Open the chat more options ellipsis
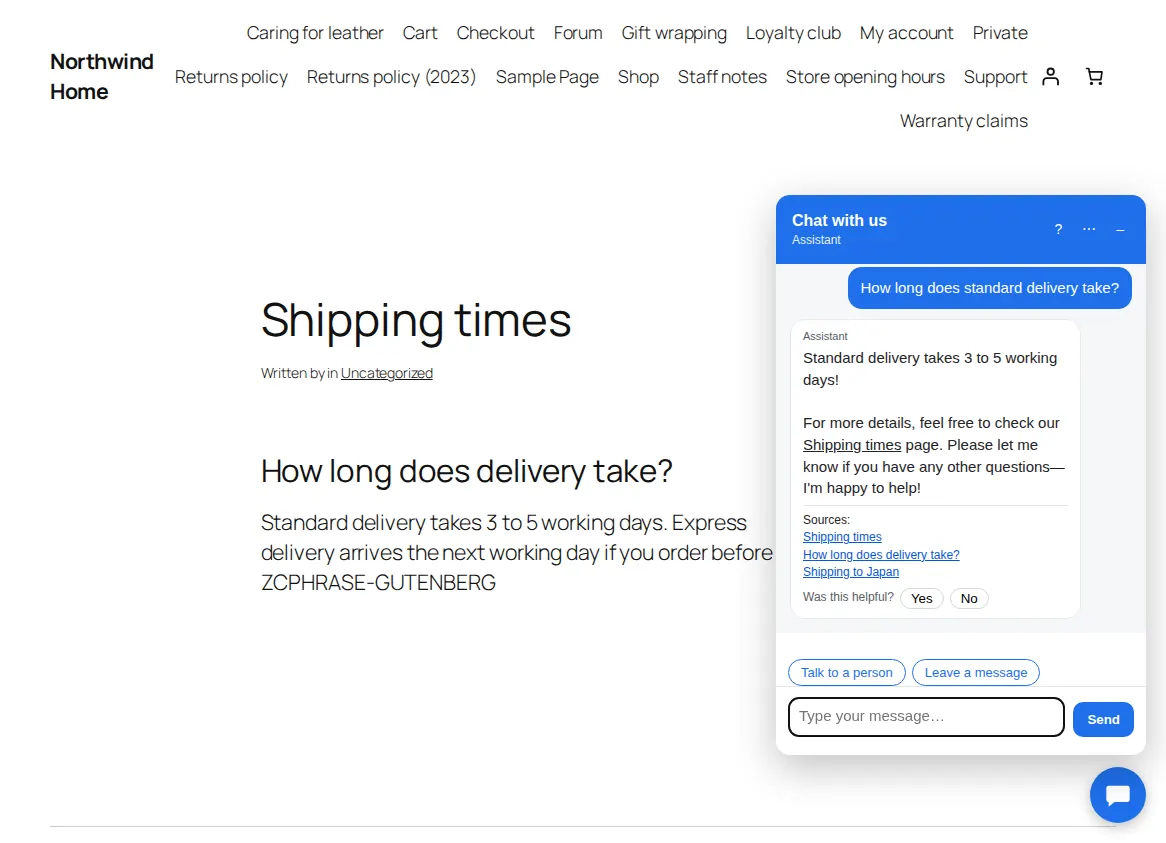Image resolution: width=1166 pixels, height=843 pixels. [x=1089, y=229]
